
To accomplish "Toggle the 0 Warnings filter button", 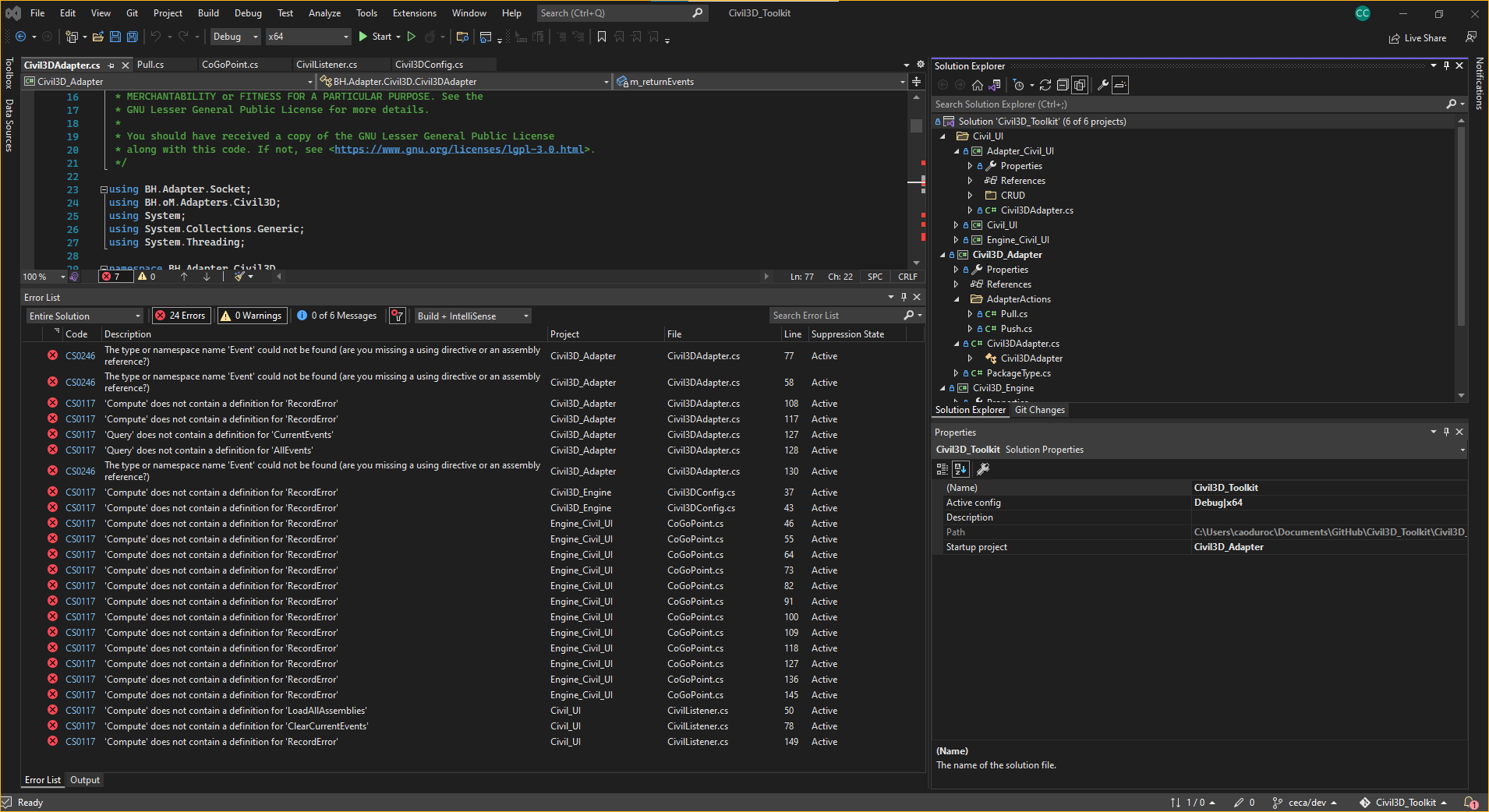I will [x=252, y=316].
